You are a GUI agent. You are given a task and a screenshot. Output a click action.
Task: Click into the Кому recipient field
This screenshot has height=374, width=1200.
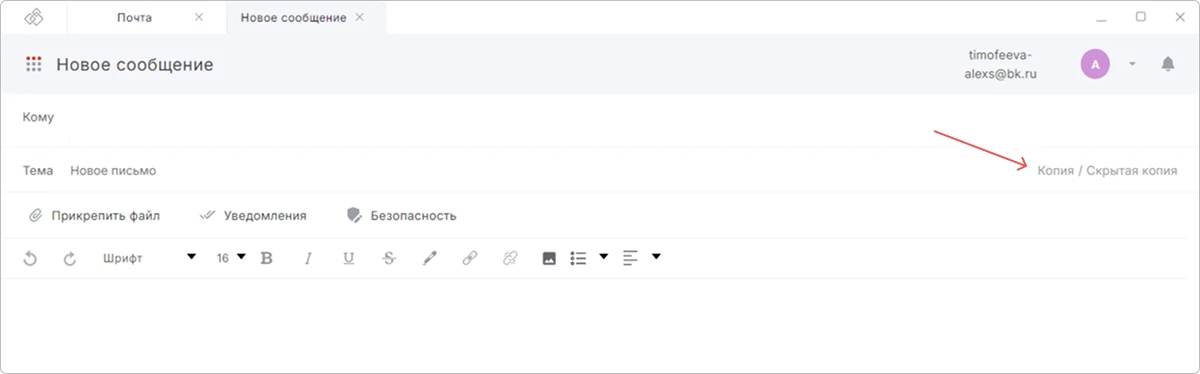click(x=600, y=118)
